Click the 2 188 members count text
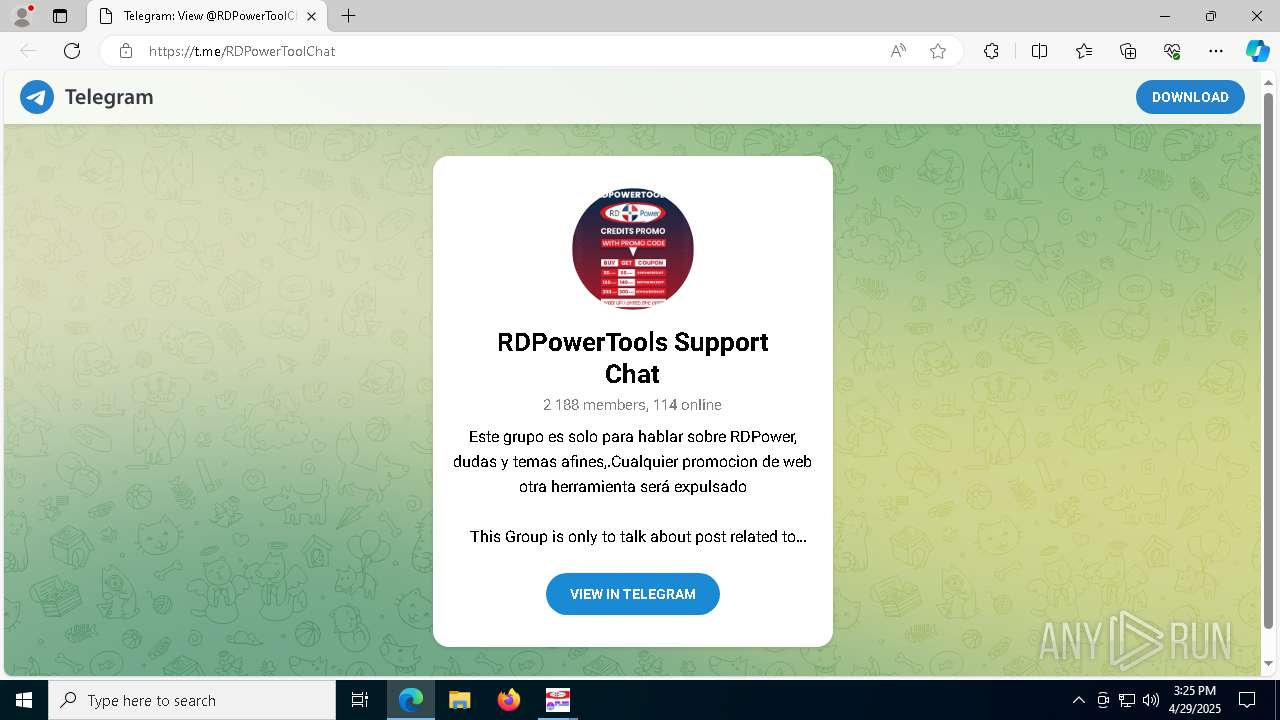The image size is (1280, 720). (x=594, y=405)
